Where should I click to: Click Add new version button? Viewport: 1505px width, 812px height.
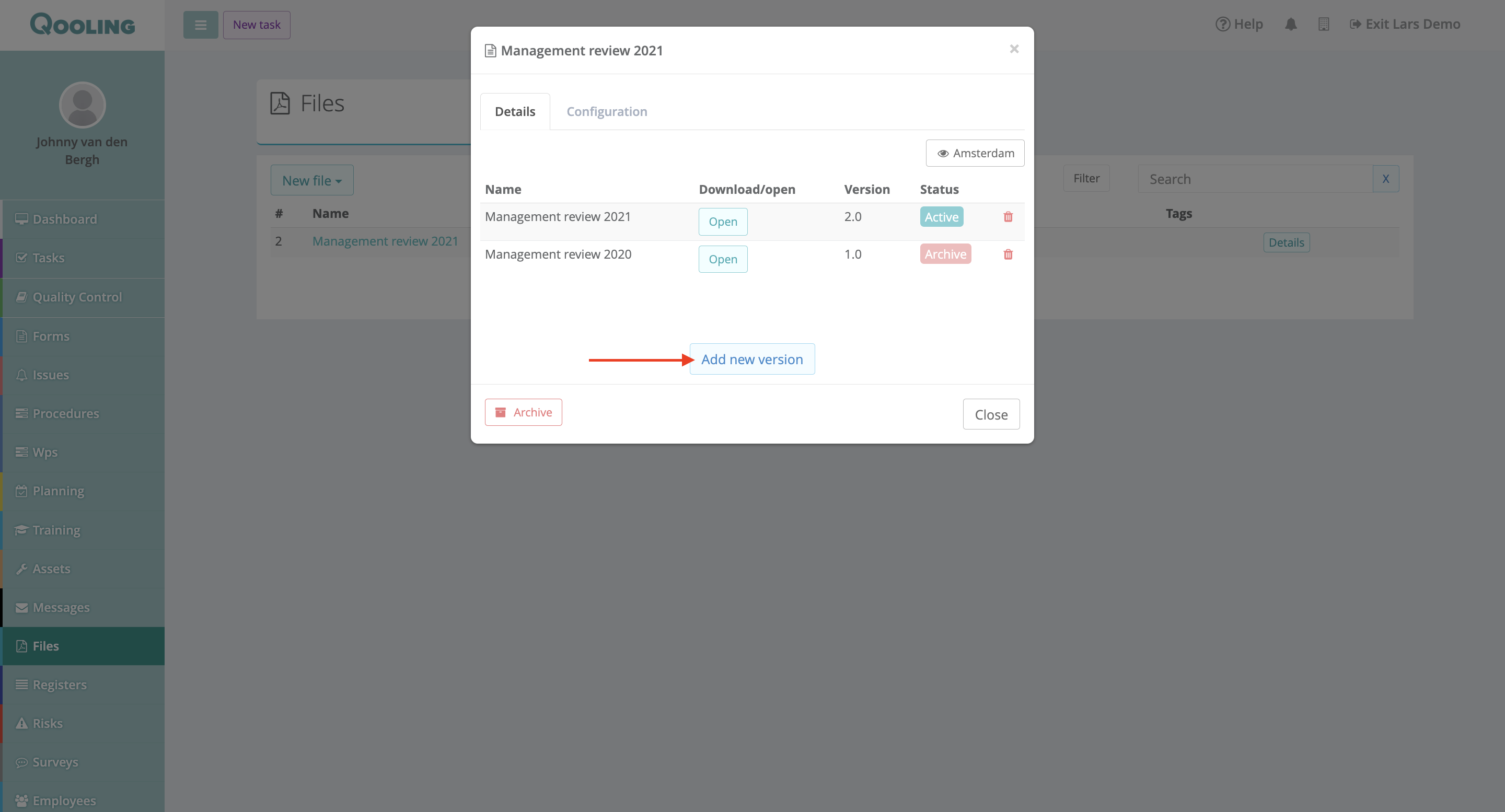coord(752,359)
